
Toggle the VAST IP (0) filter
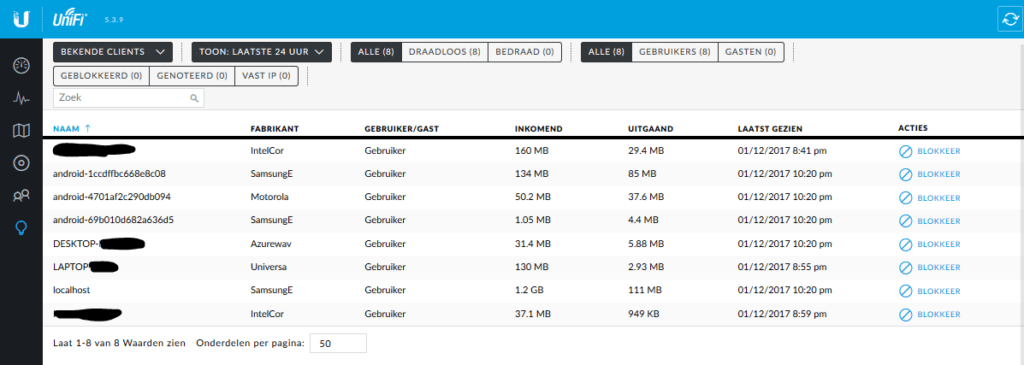tap(266, 76)
